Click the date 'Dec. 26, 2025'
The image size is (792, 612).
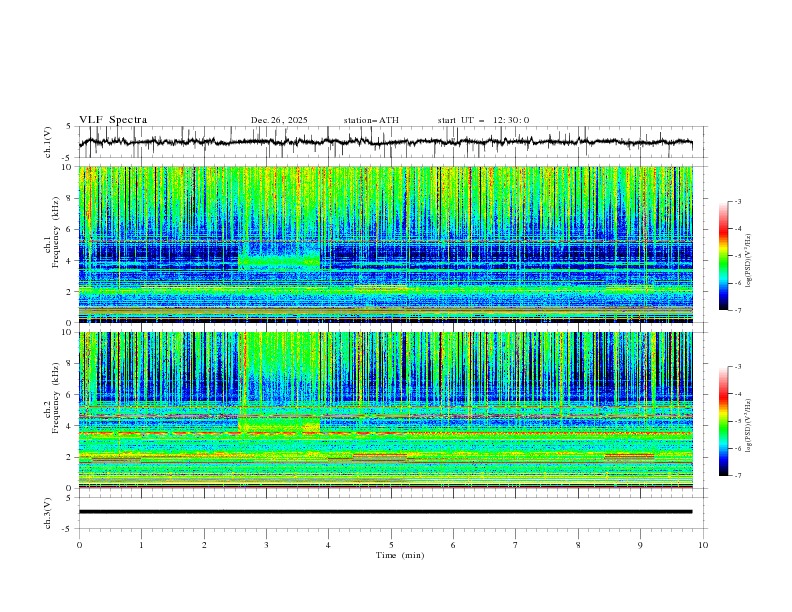pyautogui.click(x=279, y=120)
